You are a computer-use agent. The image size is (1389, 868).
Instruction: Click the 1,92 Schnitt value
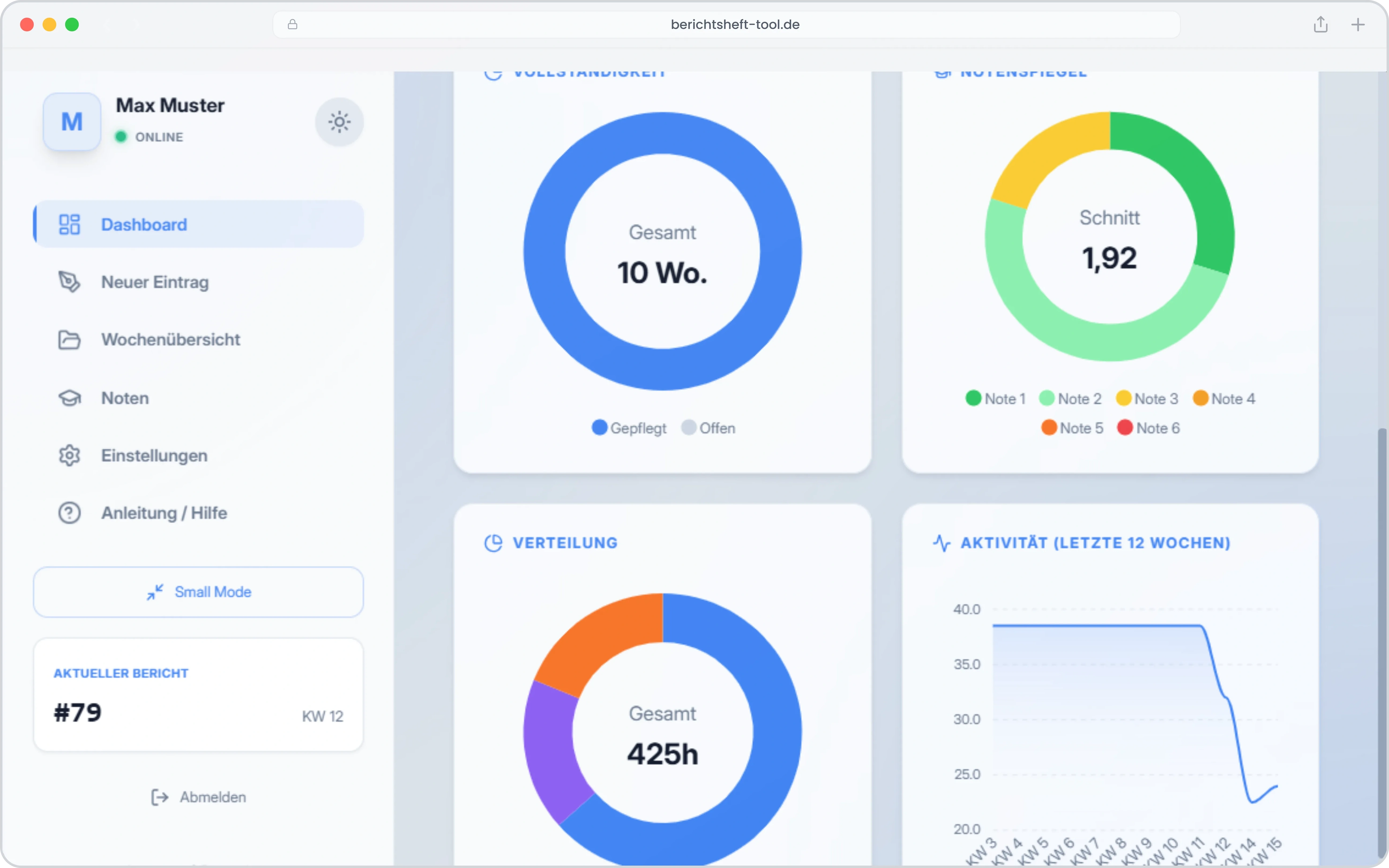coord(1110,258)
